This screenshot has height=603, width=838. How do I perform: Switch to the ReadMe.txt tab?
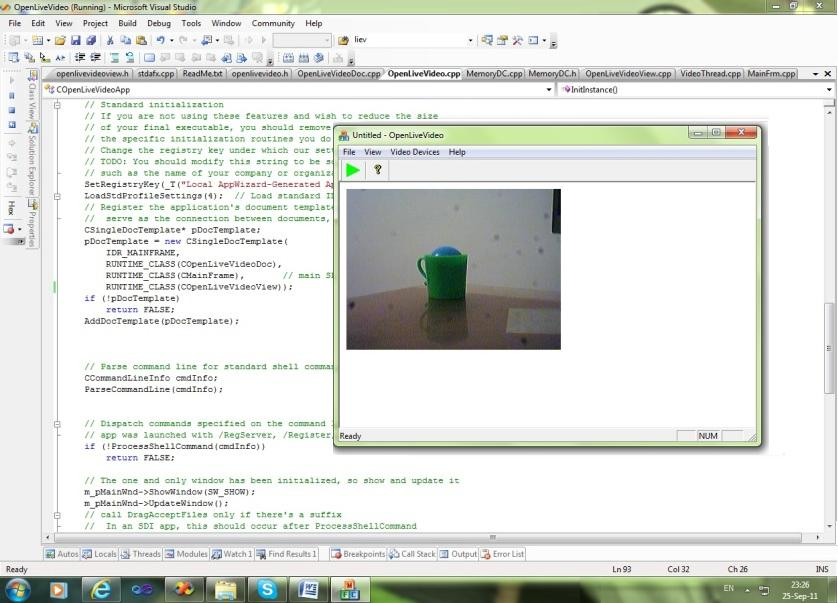click(202, 74)
